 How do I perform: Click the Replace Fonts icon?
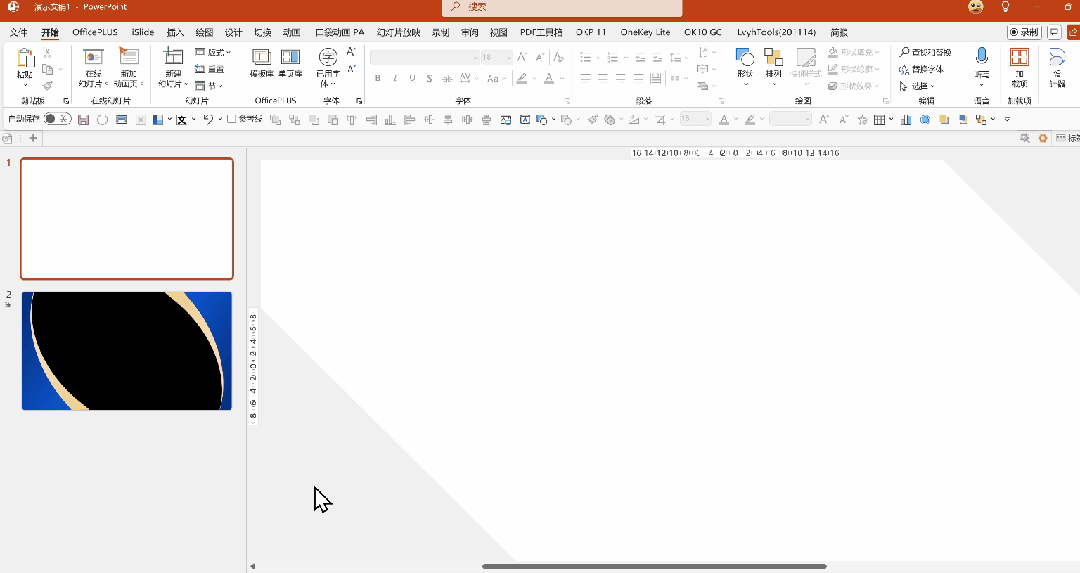coord(922,69)
